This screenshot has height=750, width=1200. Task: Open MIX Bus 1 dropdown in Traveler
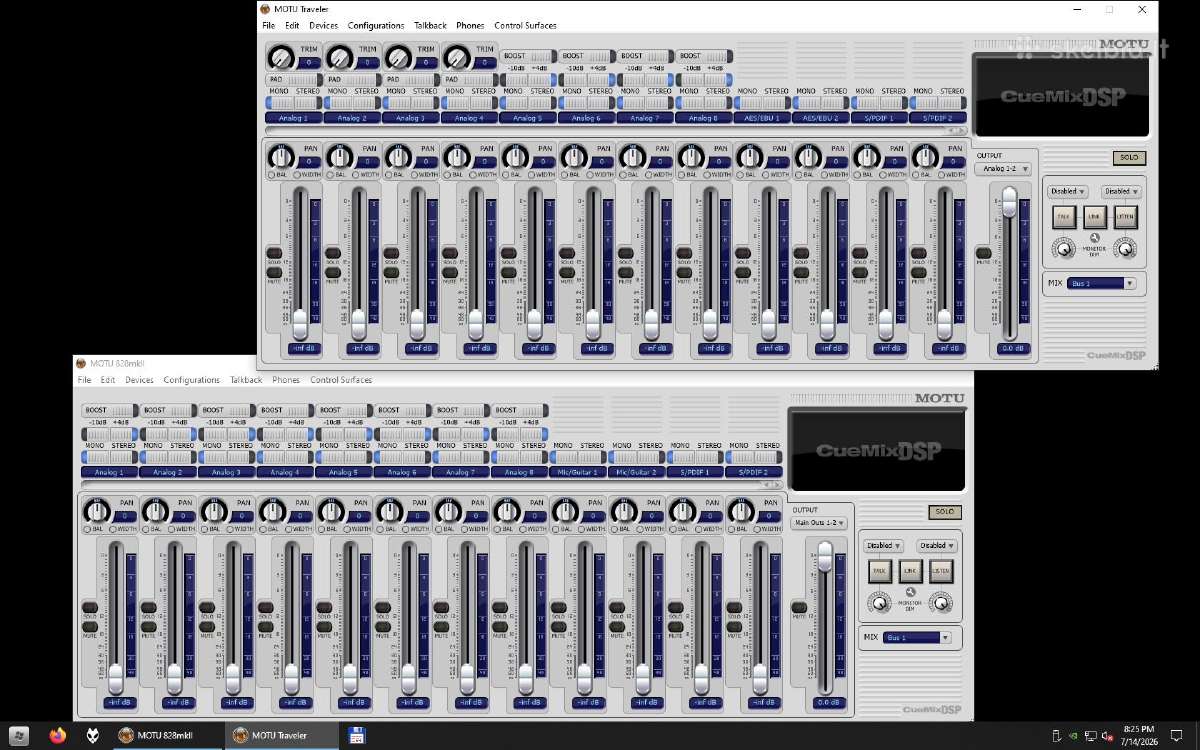coord(1102,283)
